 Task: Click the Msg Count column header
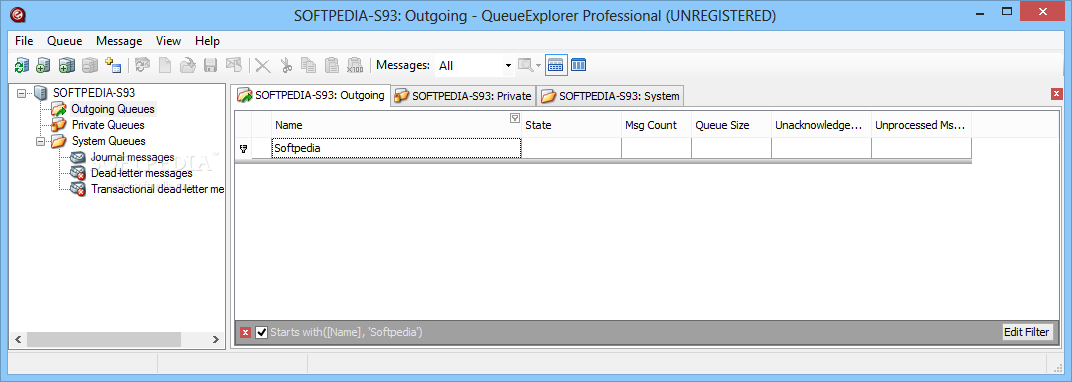[656, 125]
